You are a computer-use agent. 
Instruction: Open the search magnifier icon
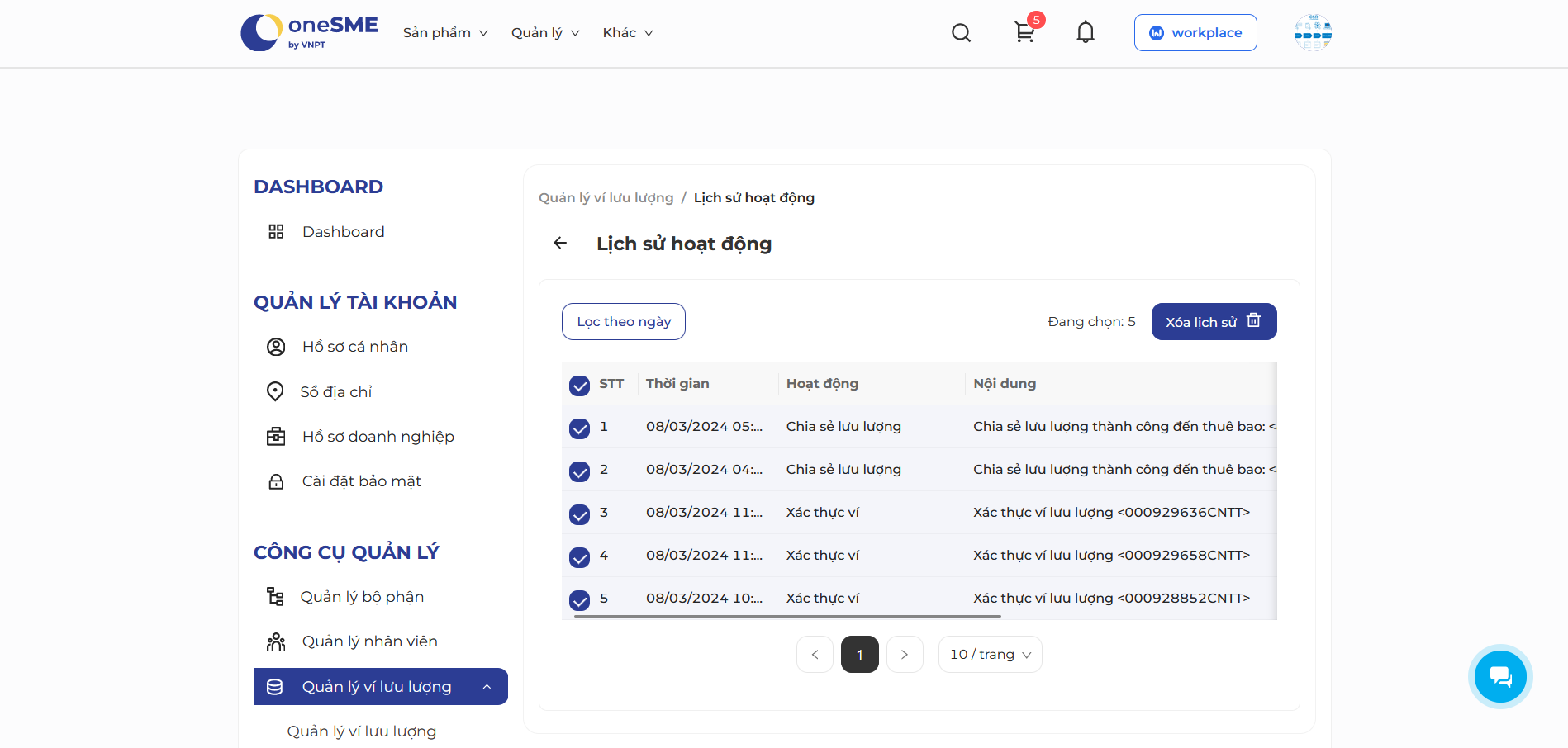tap(961, 32)
